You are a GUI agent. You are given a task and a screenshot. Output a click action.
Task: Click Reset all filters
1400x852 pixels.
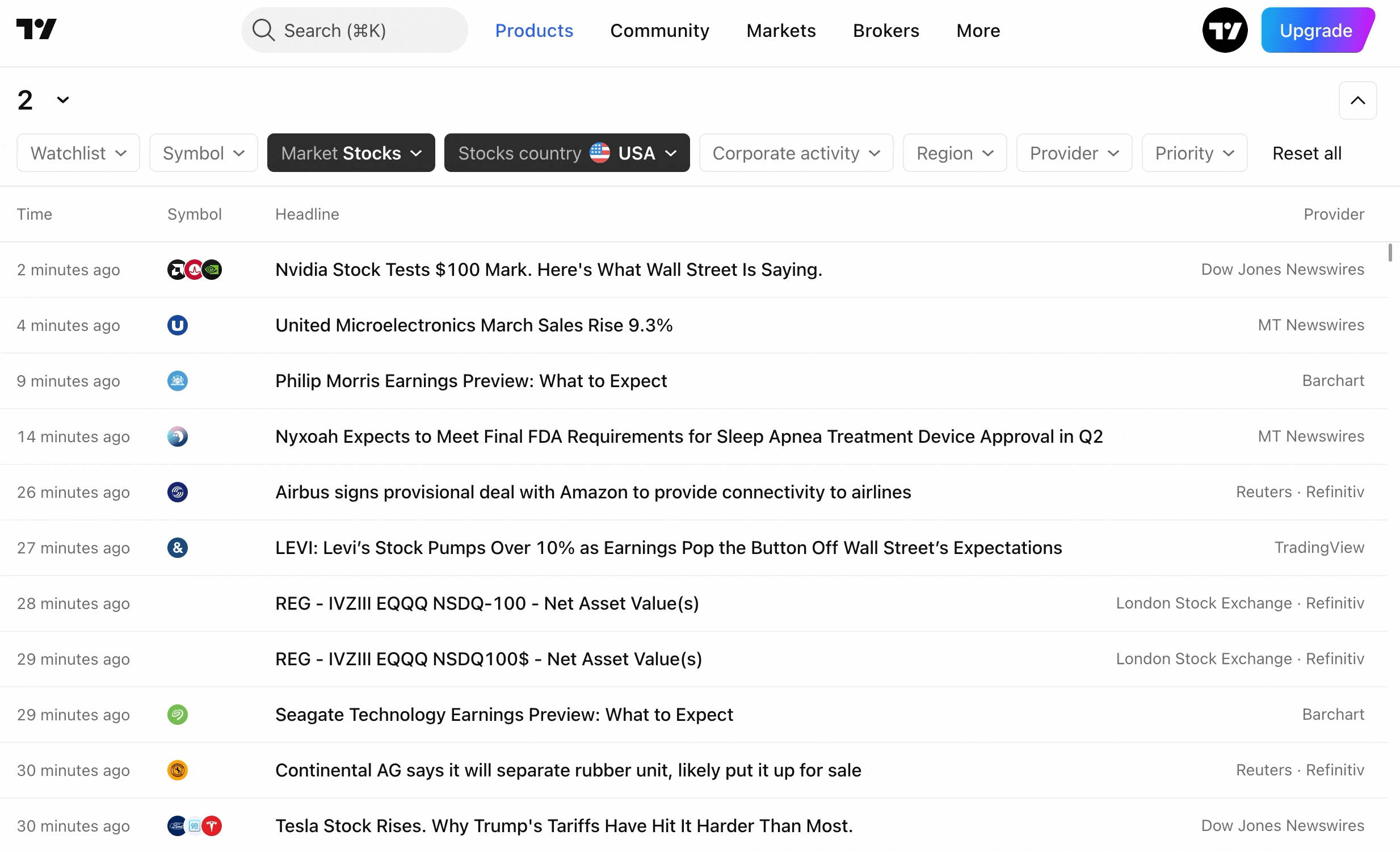tap(1306, 153)
